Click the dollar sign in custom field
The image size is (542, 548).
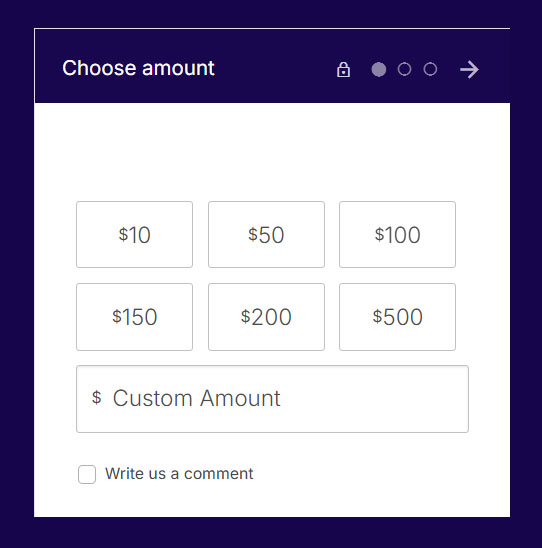point(96,397)
